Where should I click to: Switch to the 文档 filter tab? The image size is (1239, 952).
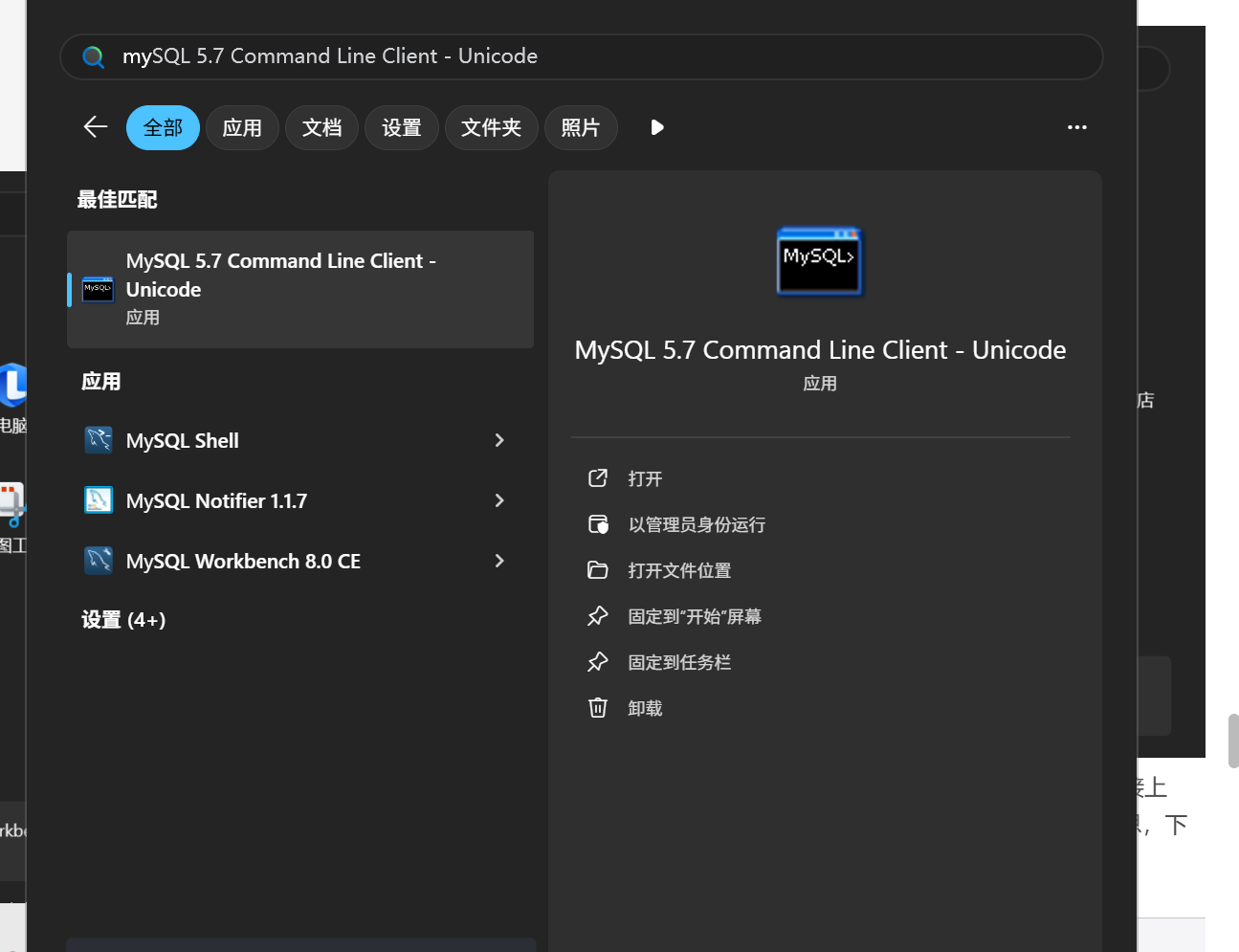(321, 127)
